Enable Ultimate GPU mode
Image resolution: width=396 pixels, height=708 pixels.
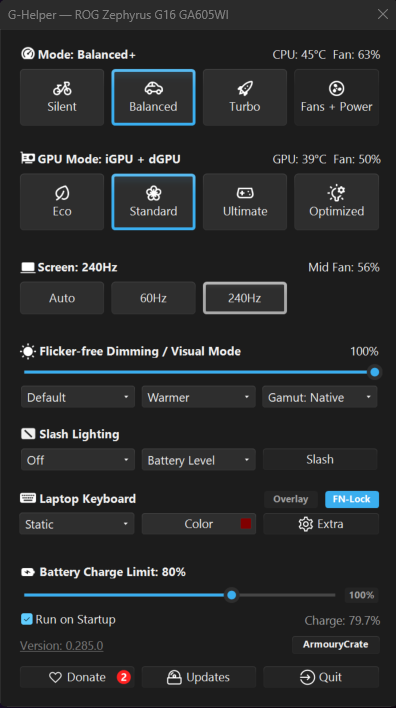245,202
